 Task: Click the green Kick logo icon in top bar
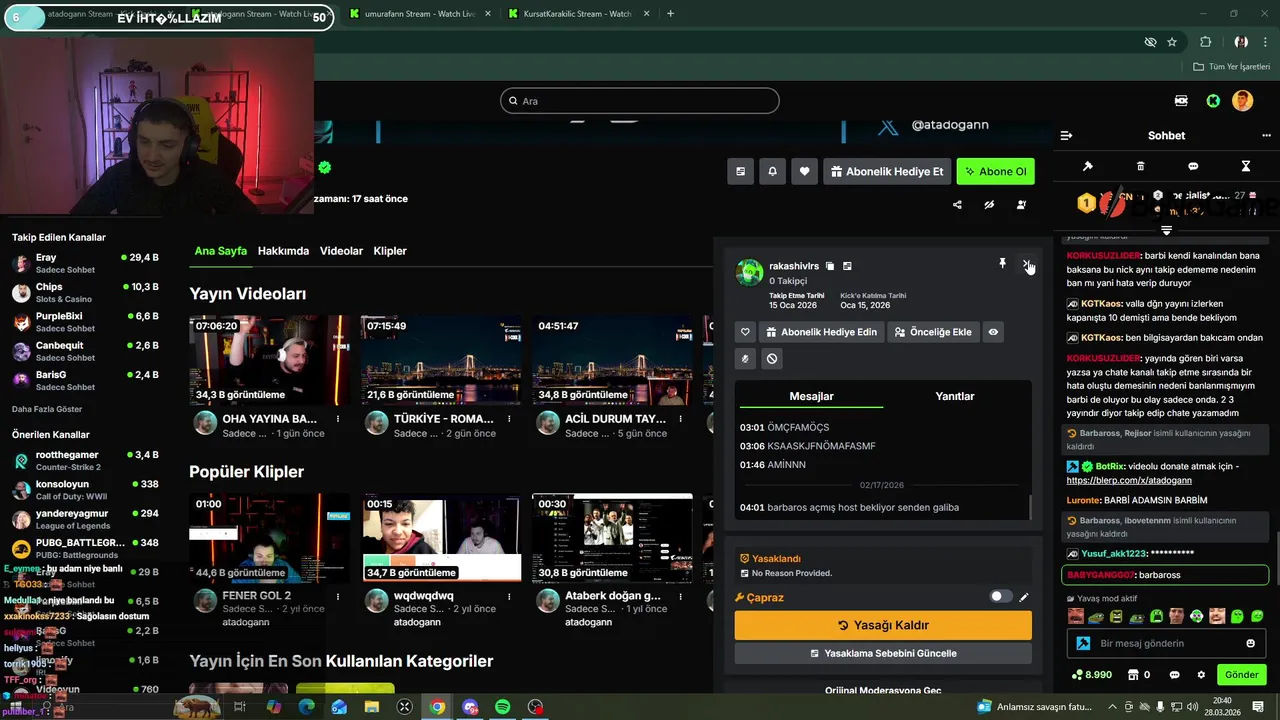click(x=1213, y=101)
